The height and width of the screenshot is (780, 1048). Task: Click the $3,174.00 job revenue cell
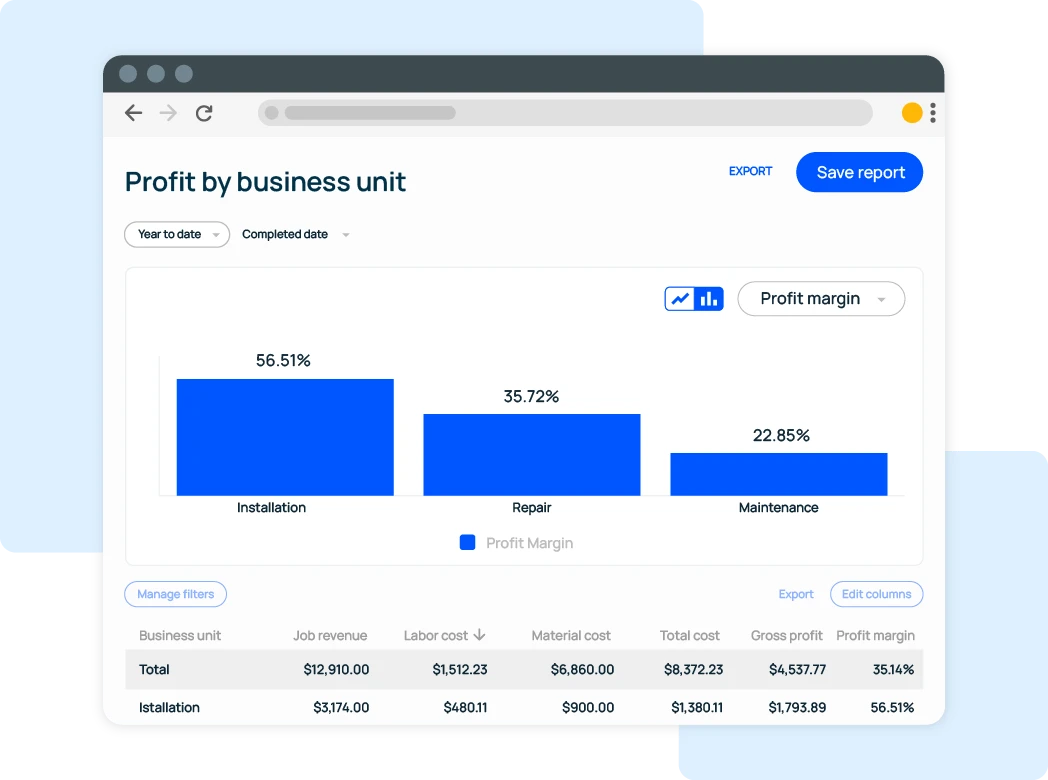click(341, 707)
